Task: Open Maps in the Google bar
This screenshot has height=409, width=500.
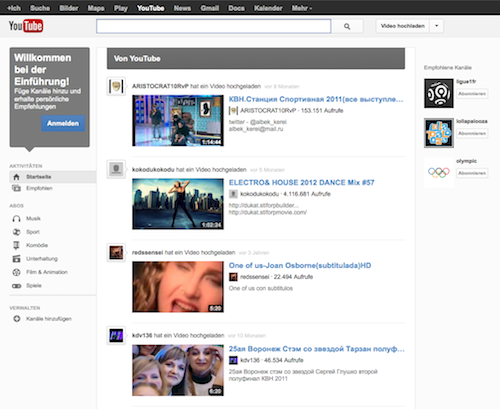Action: pos(96,8)
